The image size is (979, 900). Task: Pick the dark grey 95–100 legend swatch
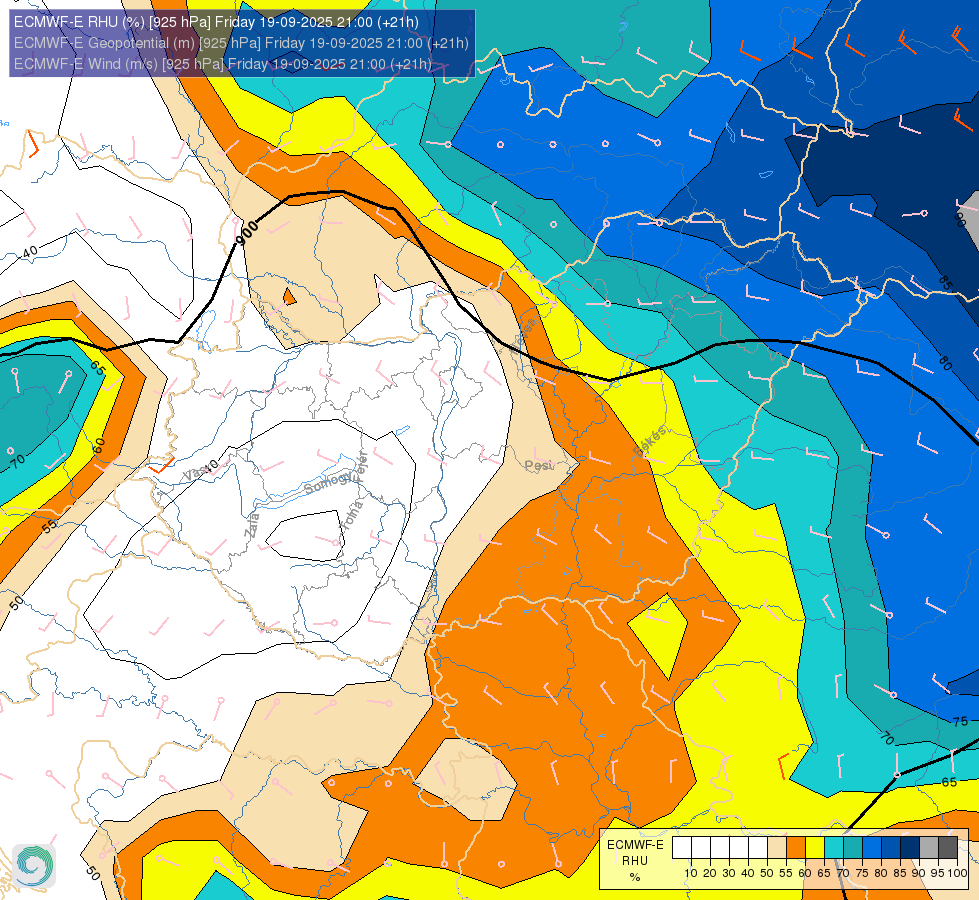pyautogui.click(x=948, y=848)
